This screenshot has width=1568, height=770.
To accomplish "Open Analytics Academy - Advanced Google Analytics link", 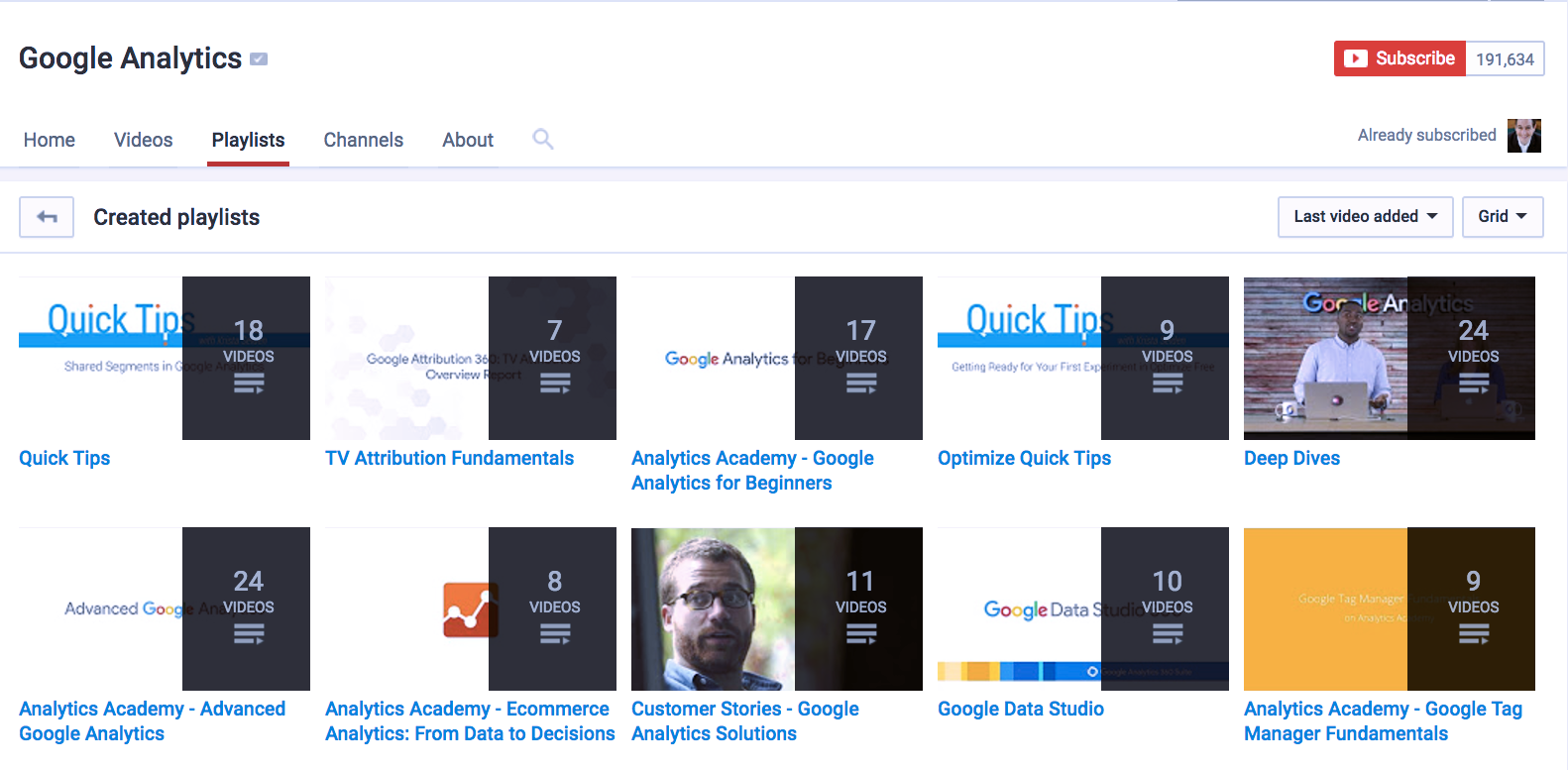I will click(152, 721).
